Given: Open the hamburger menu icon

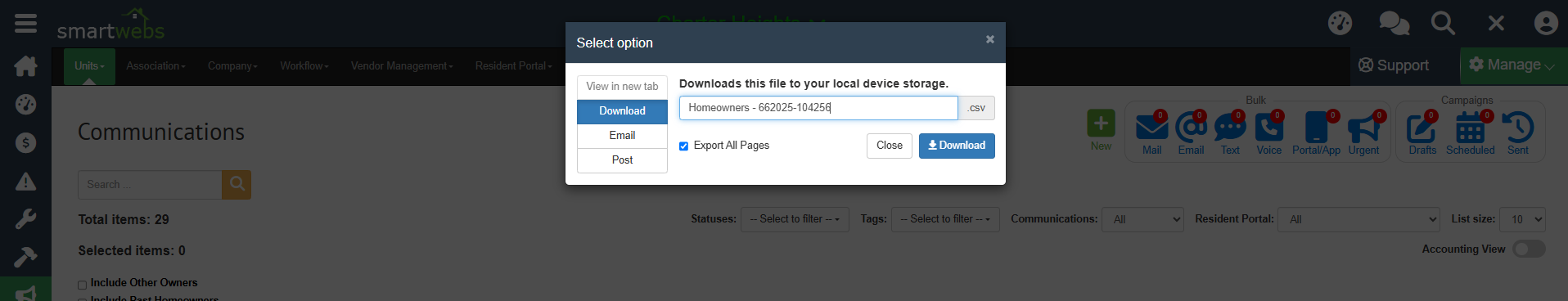Looking at the screenshot, I should click(x=25, y=23).
